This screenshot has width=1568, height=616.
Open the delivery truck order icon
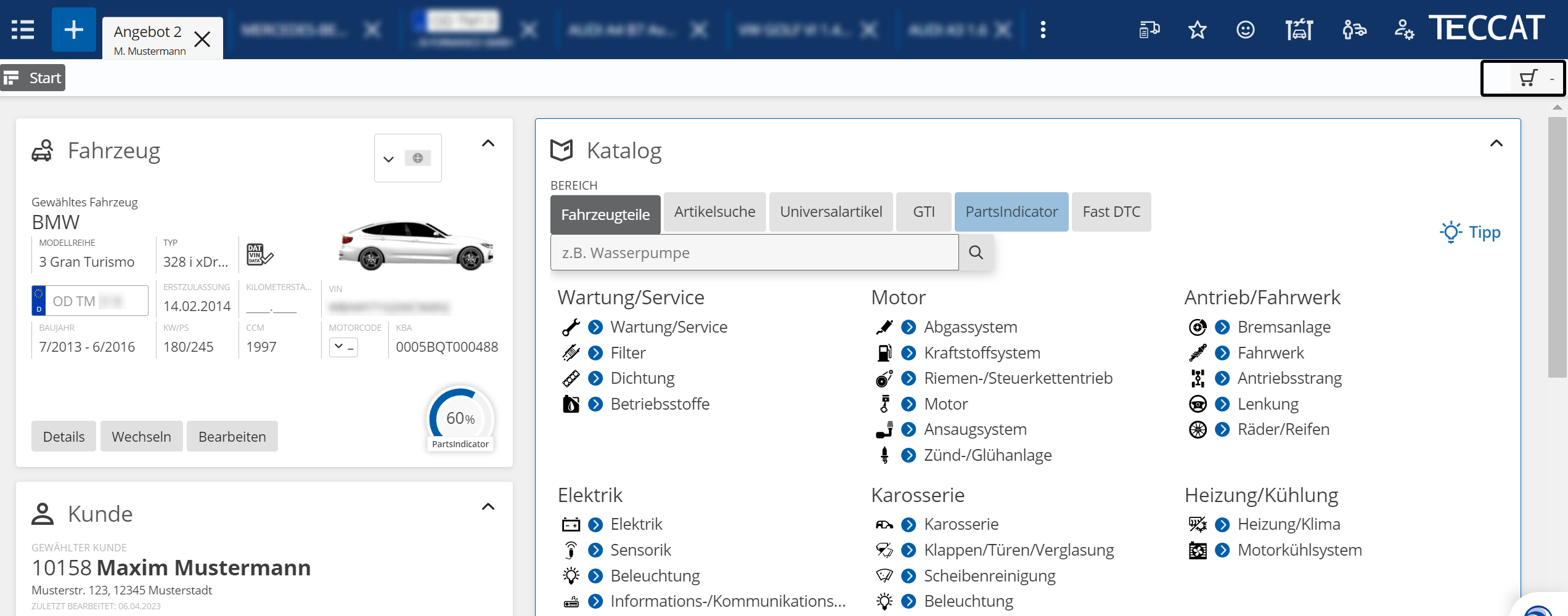(x=1149, y=30)
